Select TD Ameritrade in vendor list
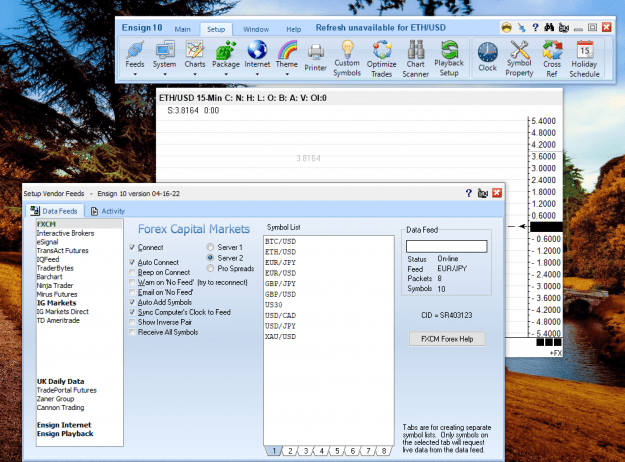Image resolution: width=625 pixels, height=462 pixels. pyautogui.click(x=58, y=320)
